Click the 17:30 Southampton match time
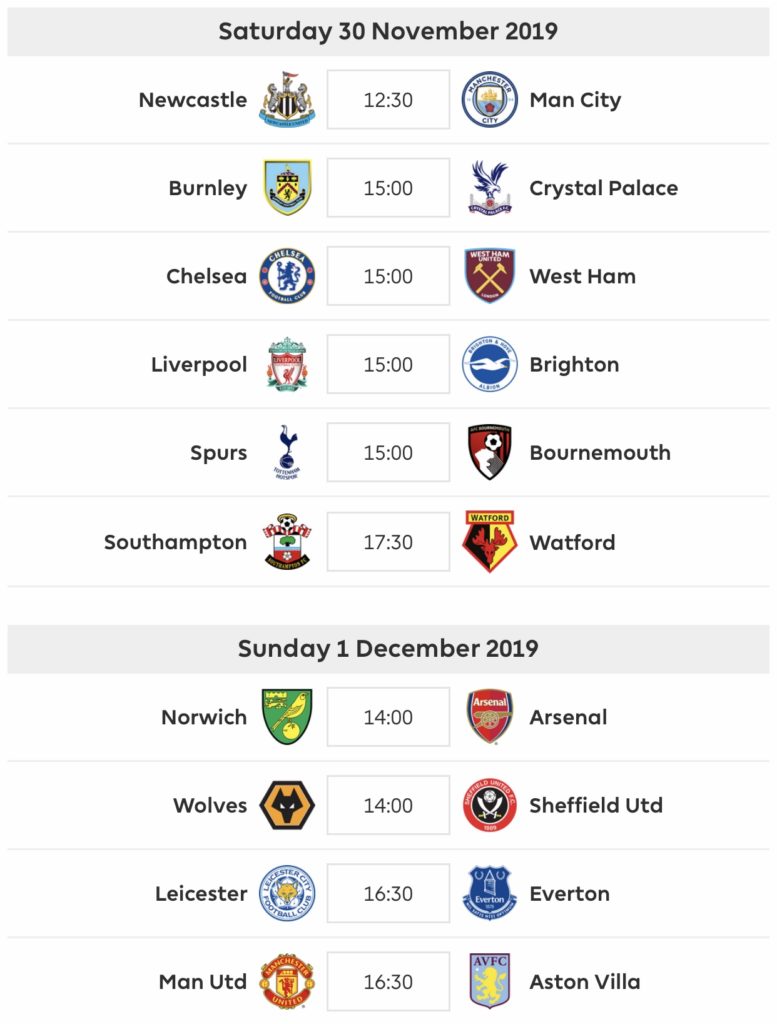 388,541
